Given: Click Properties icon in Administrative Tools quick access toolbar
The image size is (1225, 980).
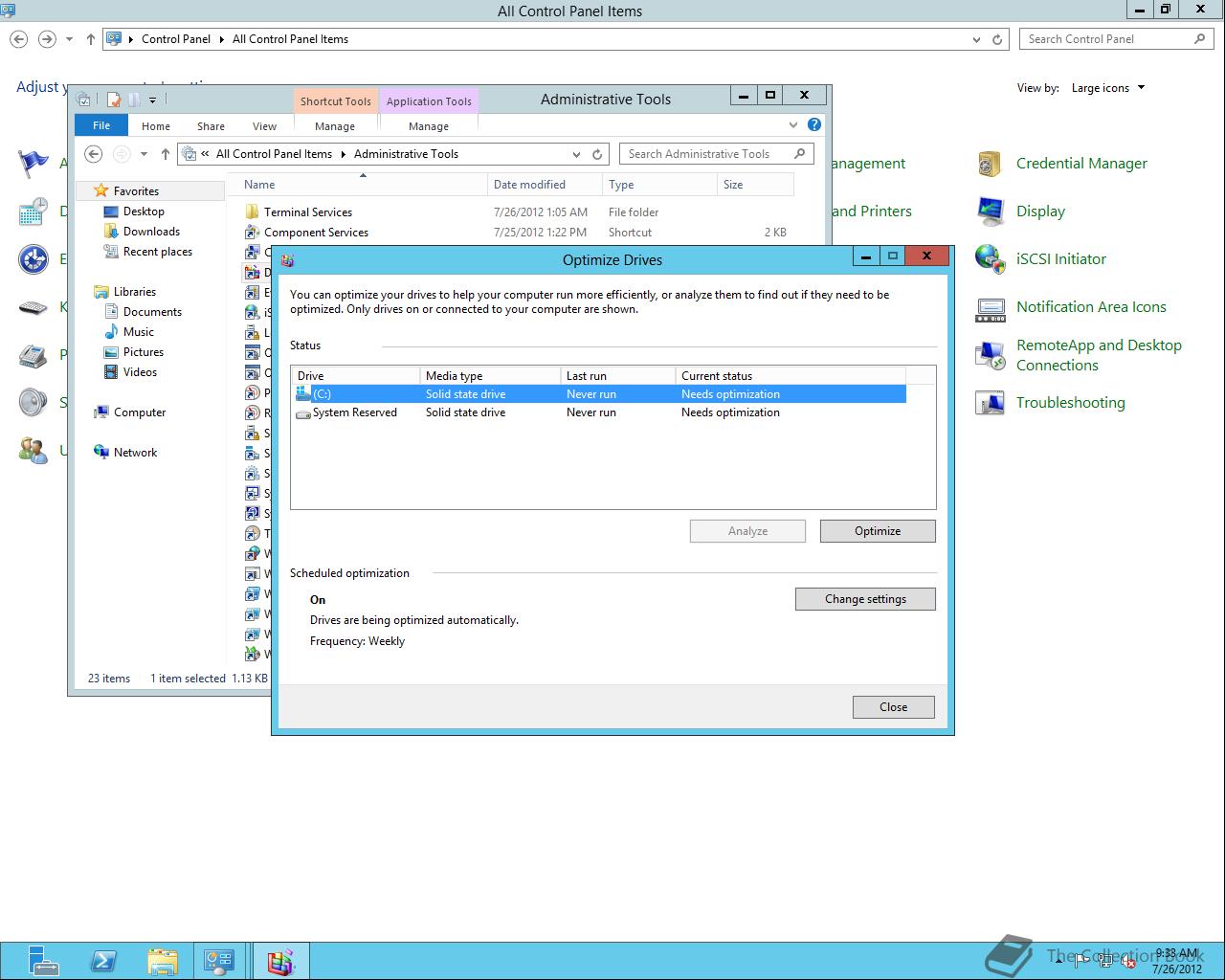Looking at the screenshot, I should click(114, 100).
